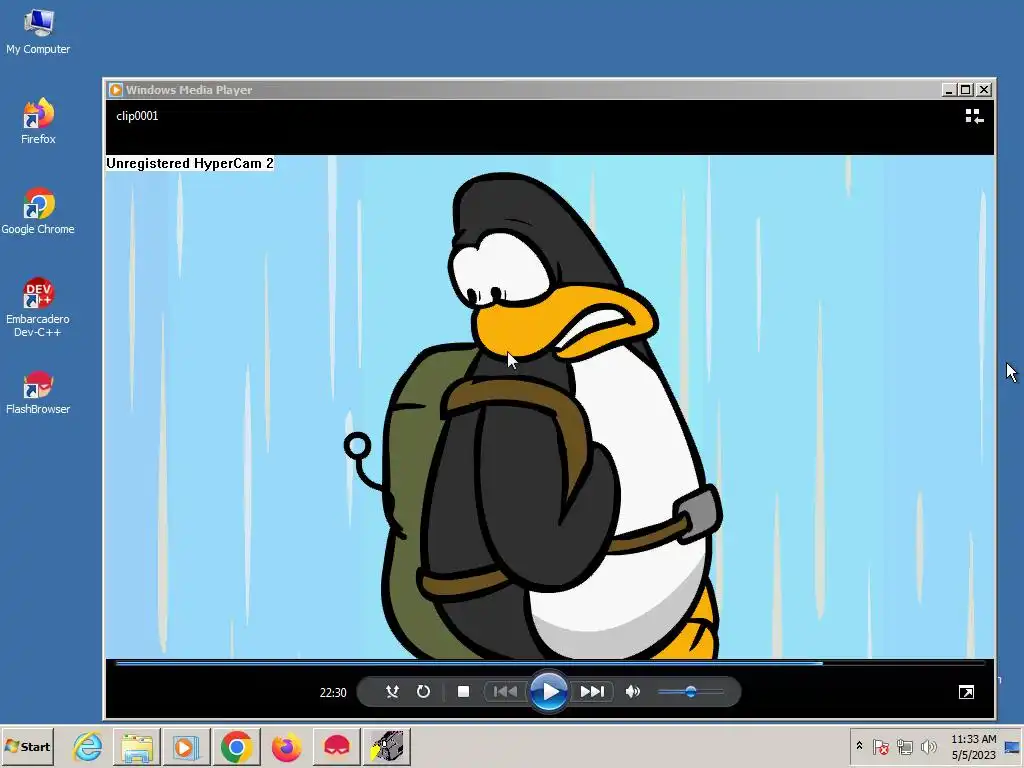Image resolution: width=1024 pixels, height=768 pixels.
Task: Click the Windows Media Player title icon
Action: point(116,89)
